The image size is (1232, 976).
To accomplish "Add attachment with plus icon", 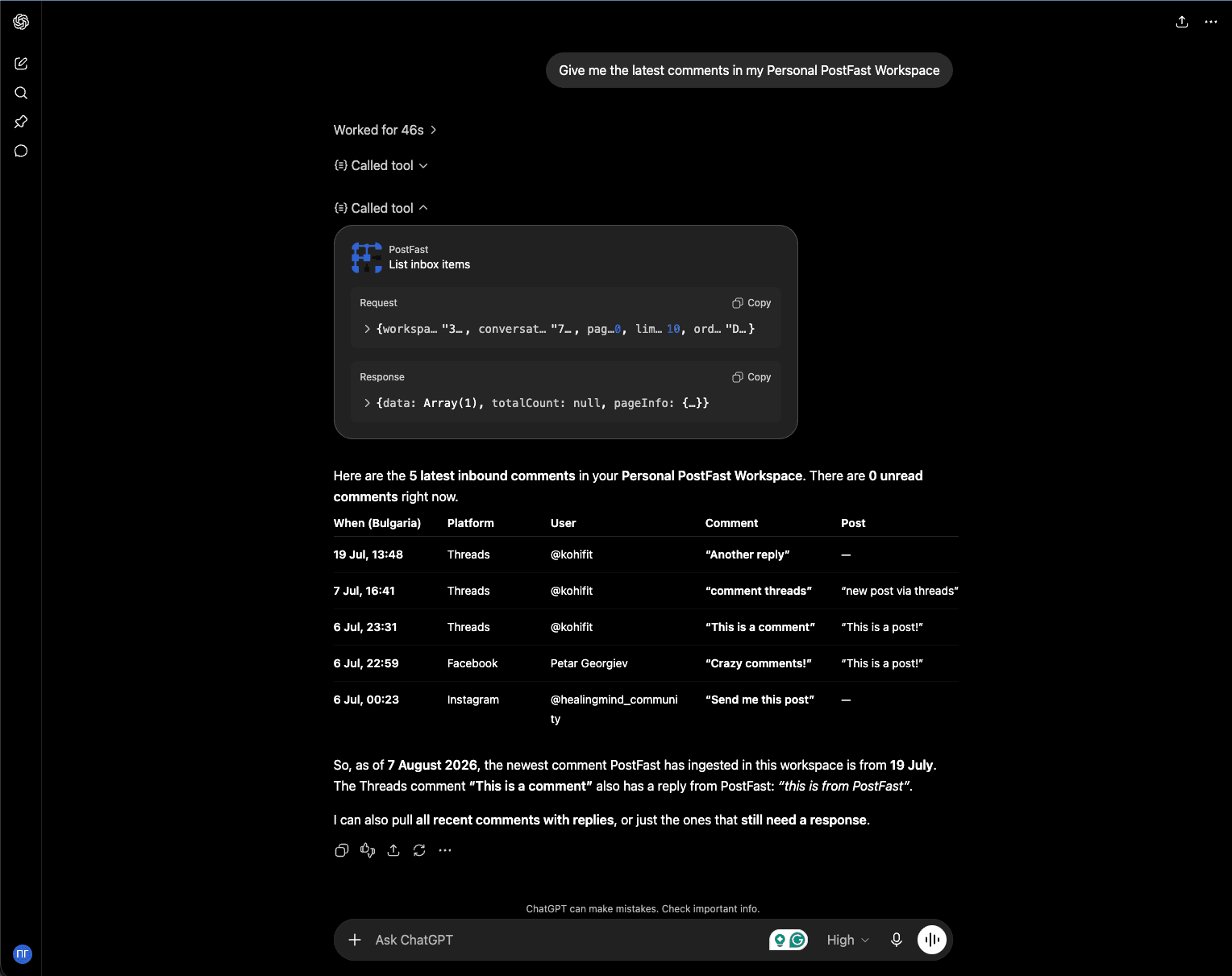I will [x=355, y=940].
